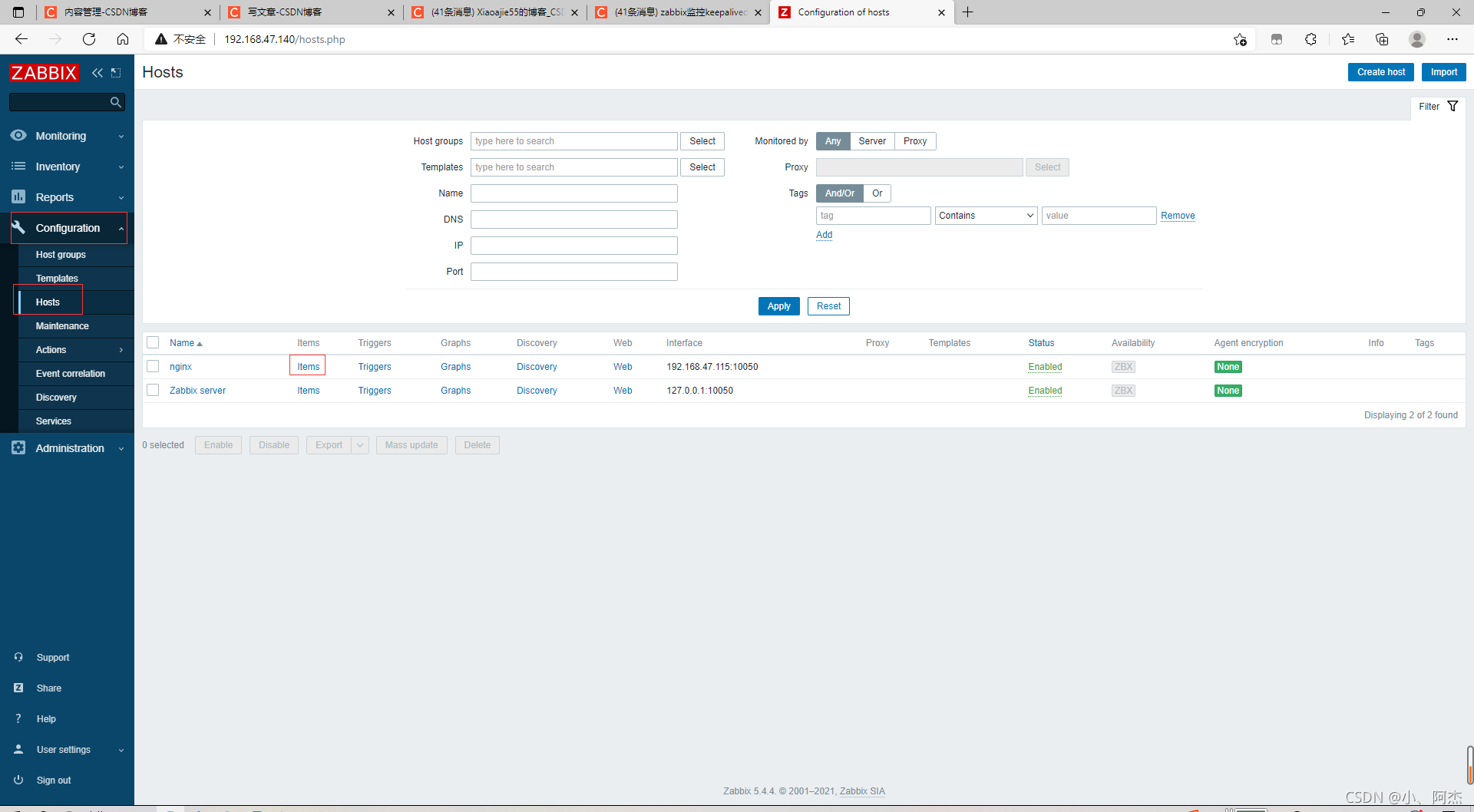This screenshot has height=812, width=1474.
Task: Open the Maintenance page
Action: pos(62,326)
